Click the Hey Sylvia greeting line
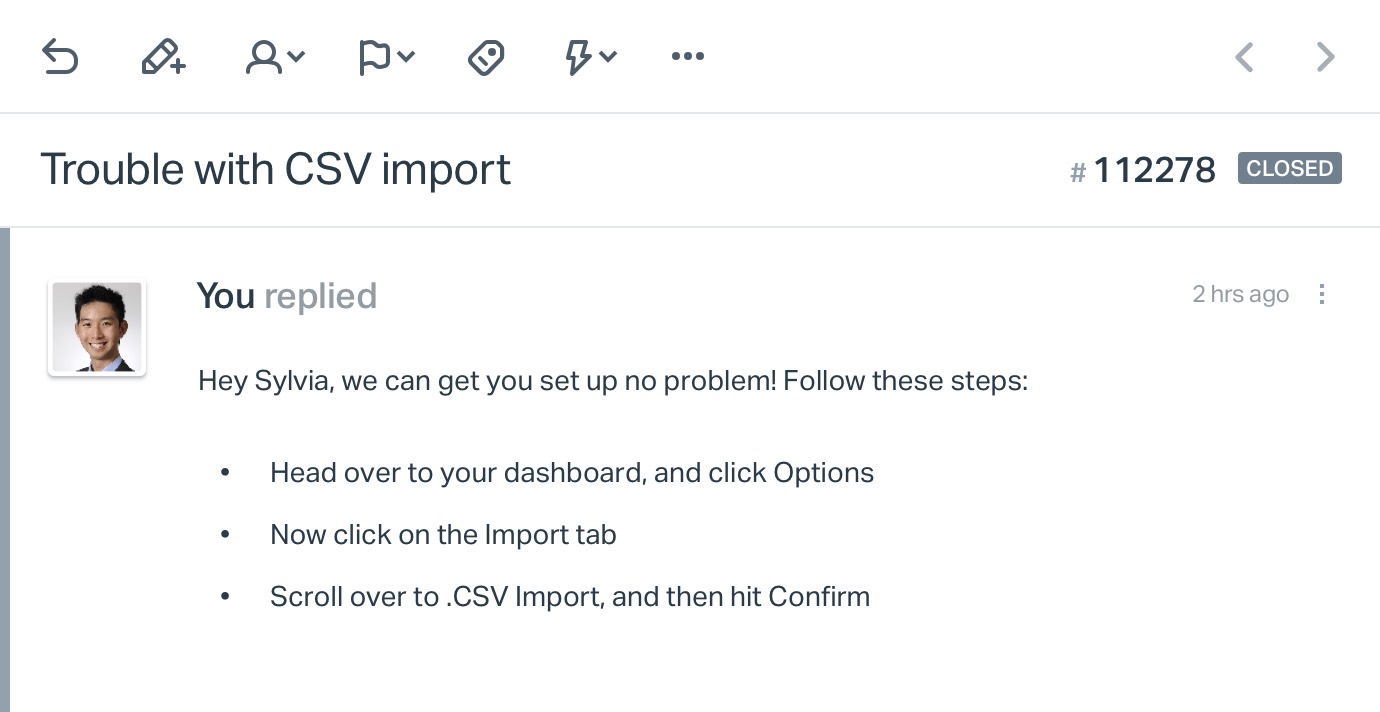1380x712 pixels. (613, 381)
